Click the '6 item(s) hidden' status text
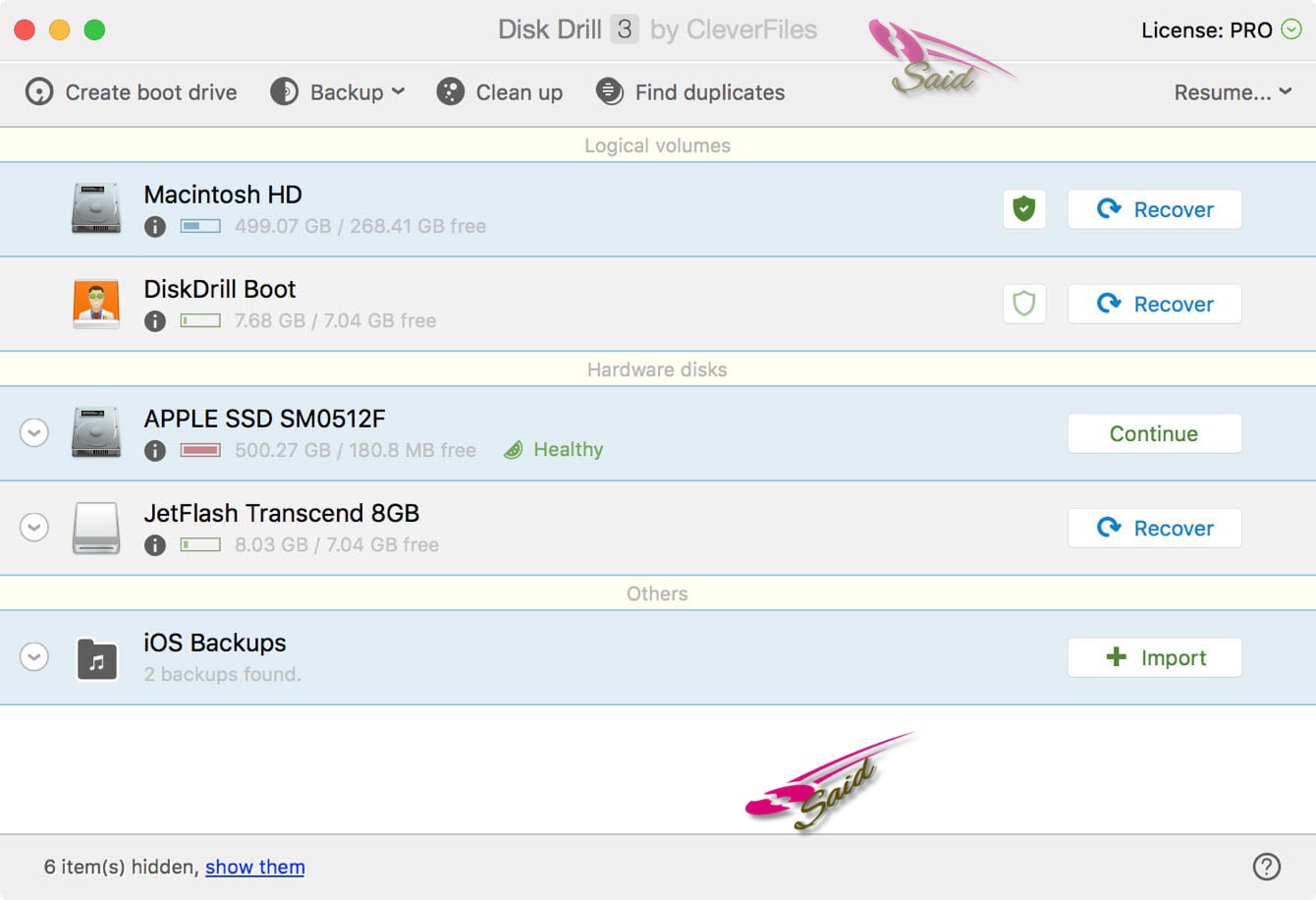Viewport: 1316px width, 900px height. pos(121,867)
